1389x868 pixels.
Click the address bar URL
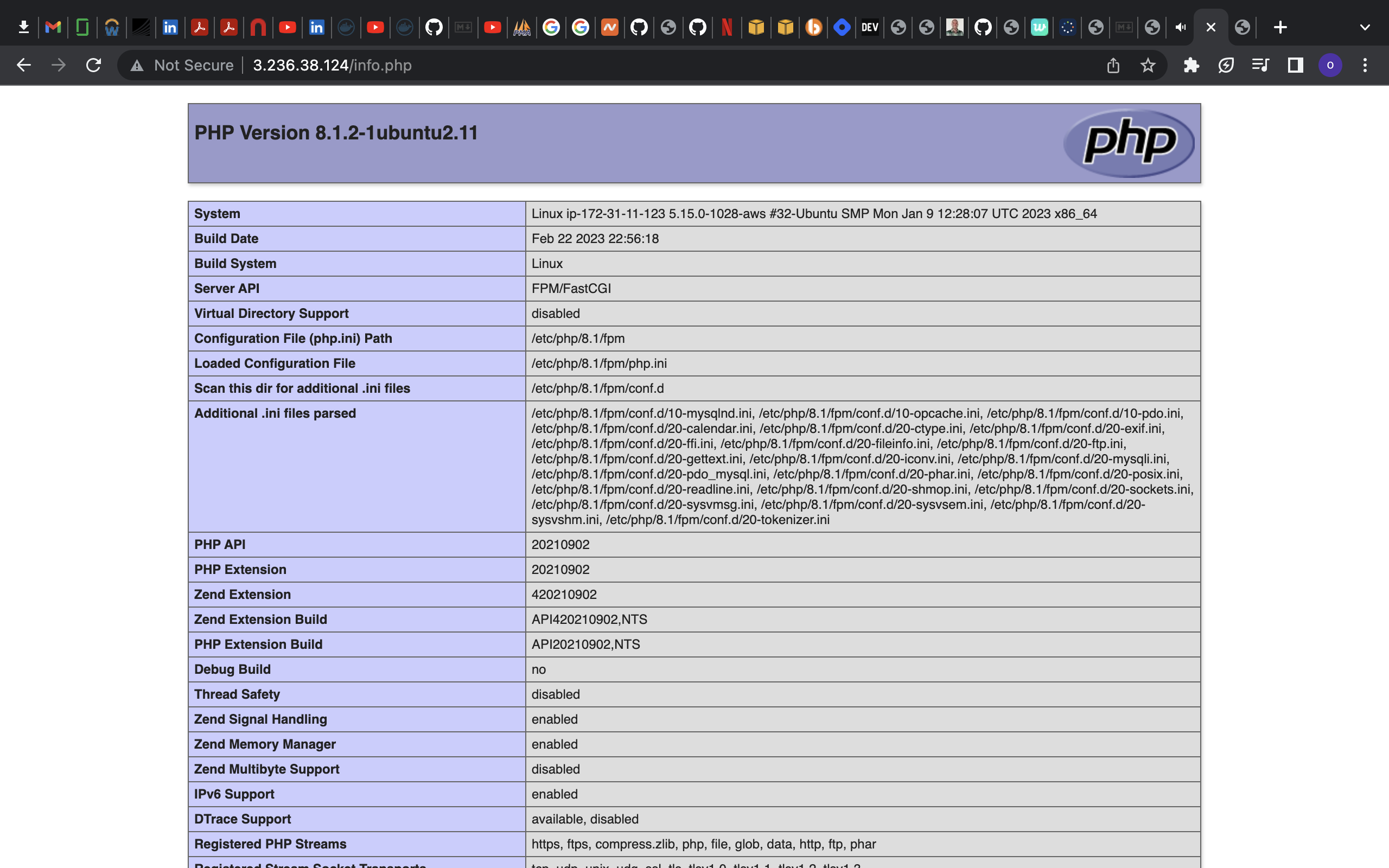(x=332, y=65)
